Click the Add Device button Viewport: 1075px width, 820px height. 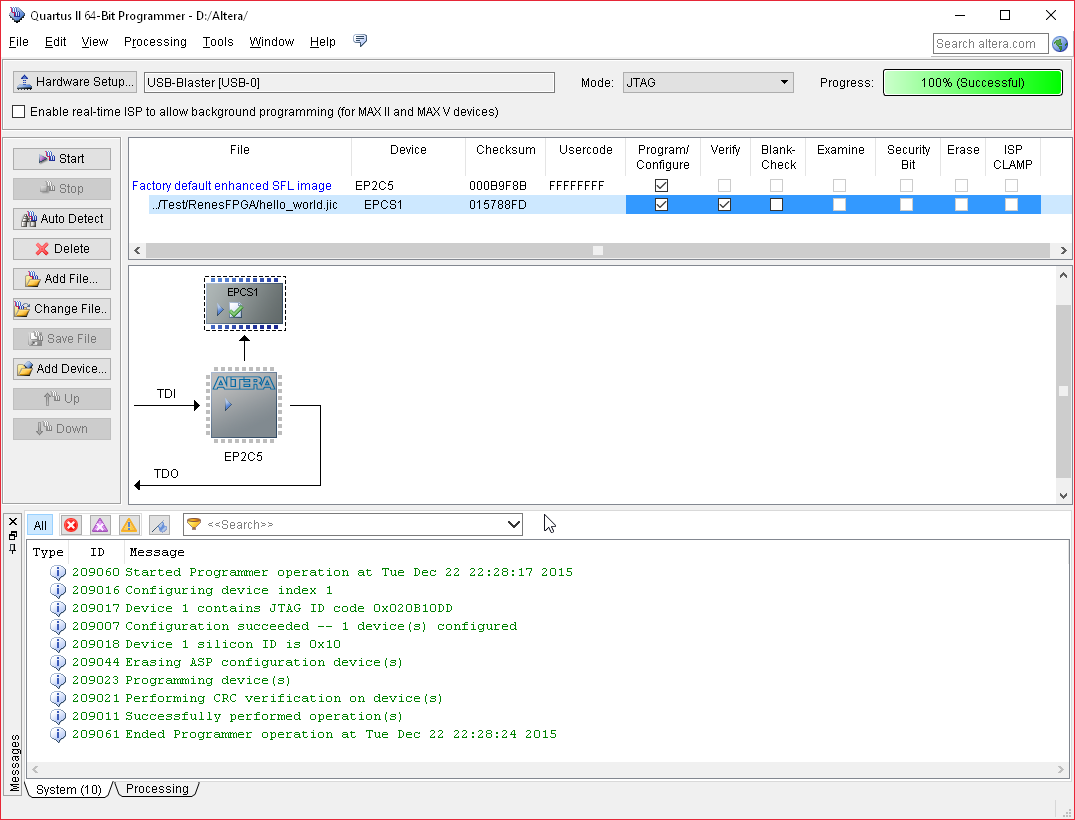(x=62, y=369)
